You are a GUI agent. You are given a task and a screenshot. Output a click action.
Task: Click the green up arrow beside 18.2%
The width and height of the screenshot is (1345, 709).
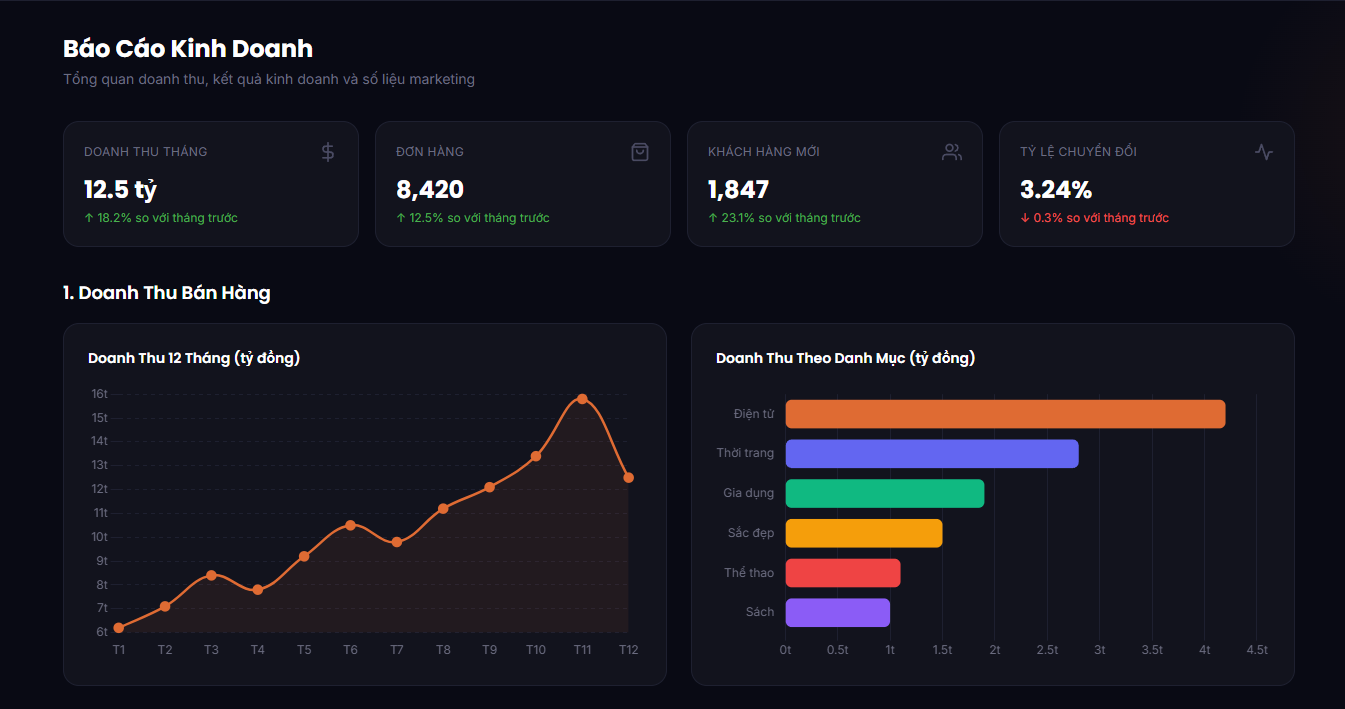coord(89,218)
